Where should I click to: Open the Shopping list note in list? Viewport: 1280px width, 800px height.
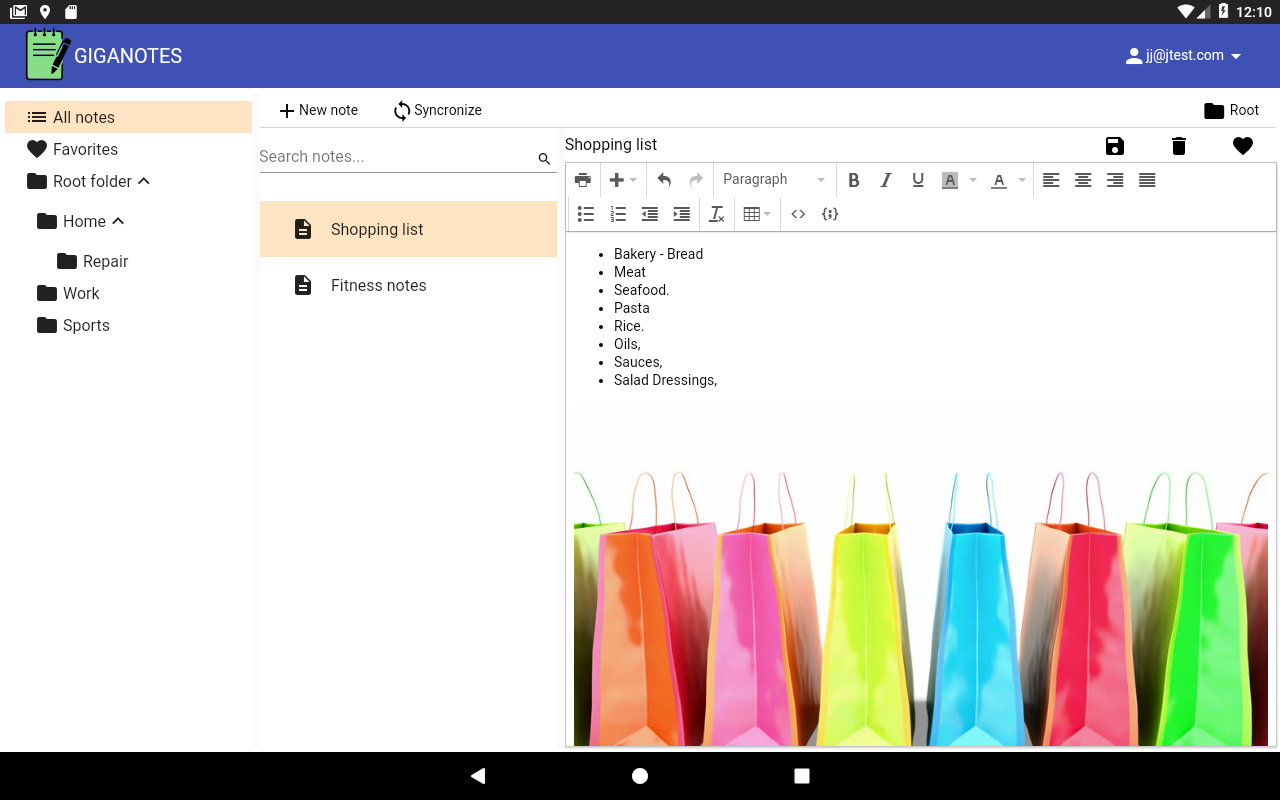(x=408, y=229)
